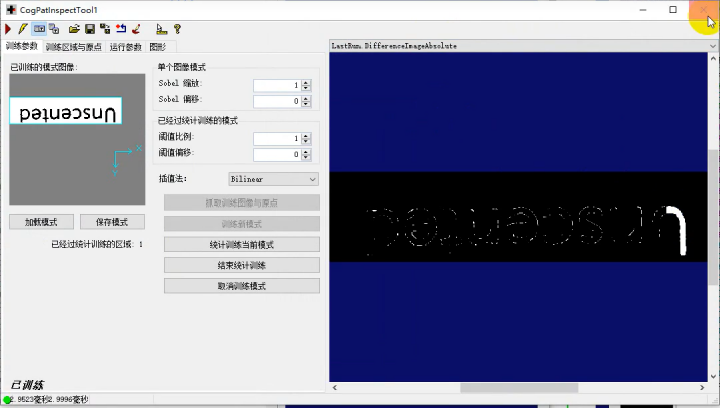Click the difference image in the display
The height and width of the screenshot is (408, 720).
(x=518, y=217)
